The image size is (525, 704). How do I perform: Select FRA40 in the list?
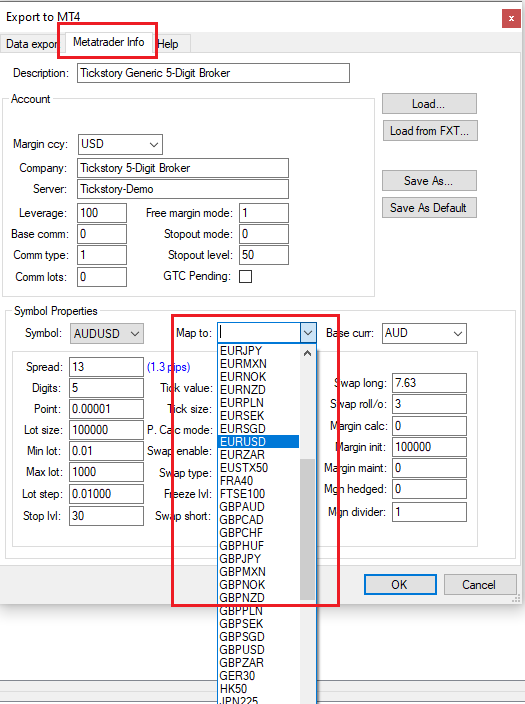coord(259,481)
